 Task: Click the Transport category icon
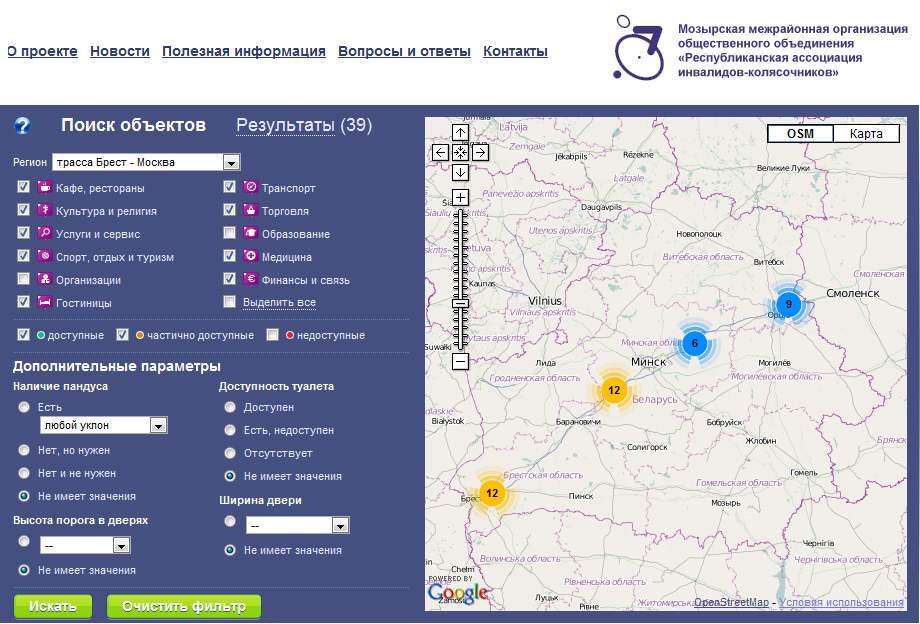(251, 187)
